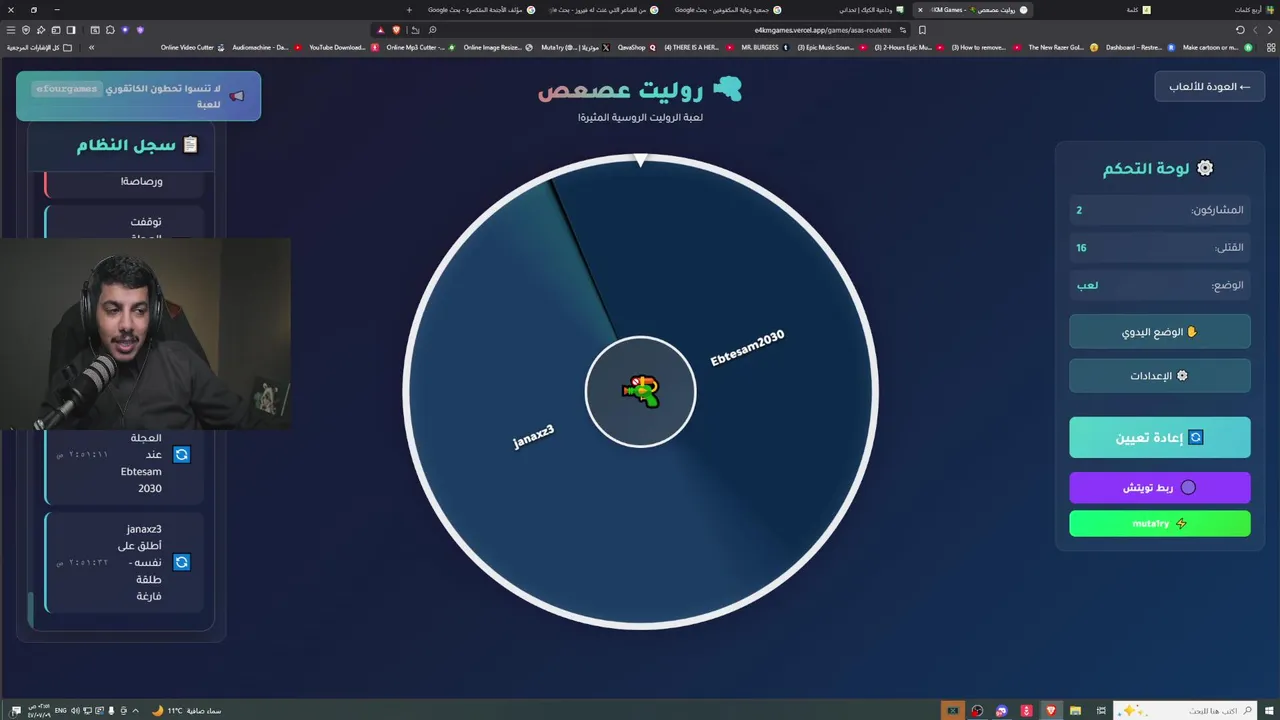Close the روليت عصعص tab
This screenshot has width=1280, height=720.
pos(920,10)
